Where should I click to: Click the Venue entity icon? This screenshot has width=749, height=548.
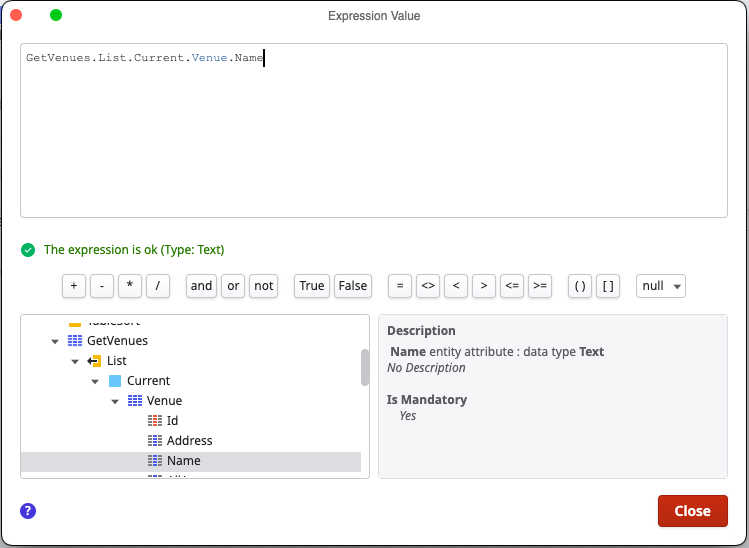[135, 400]
